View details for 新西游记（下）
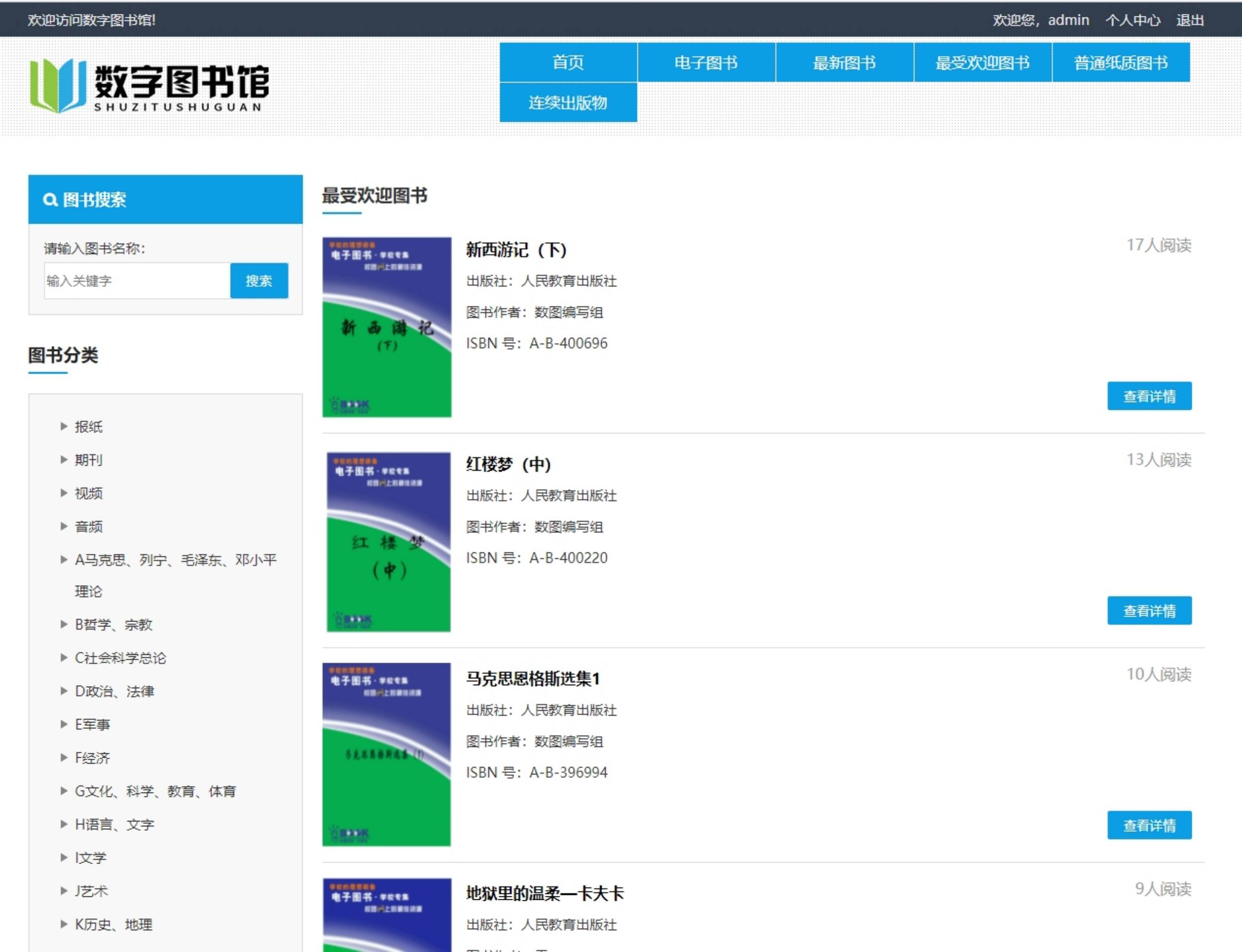Viewport: 1242px width, 952px height. pyautogui.click(x=1149, y=396)
